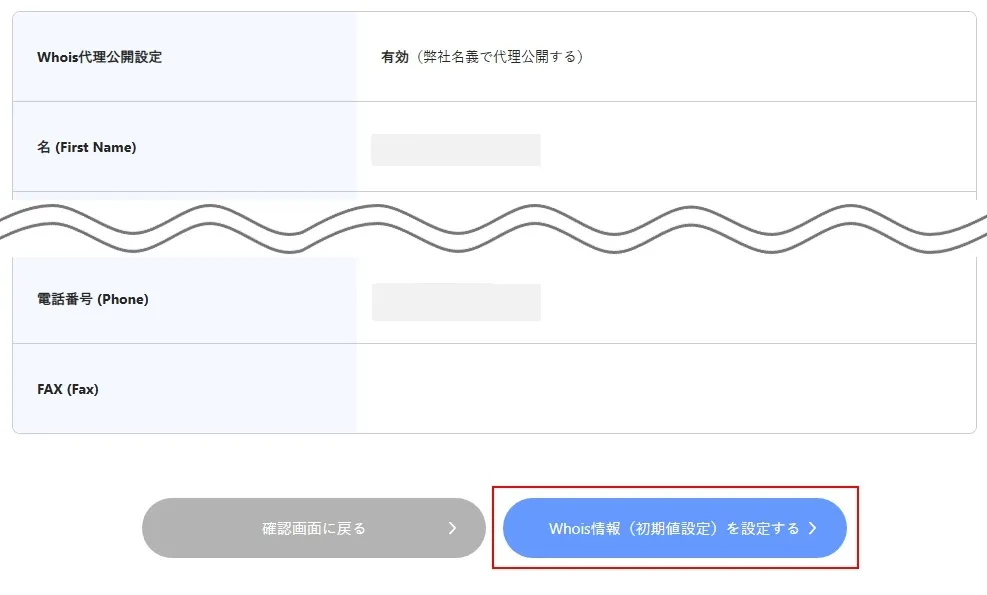Click the wavy omitted-section divider line
Viewport: 987px width, 595px height.
click(494, 229)
